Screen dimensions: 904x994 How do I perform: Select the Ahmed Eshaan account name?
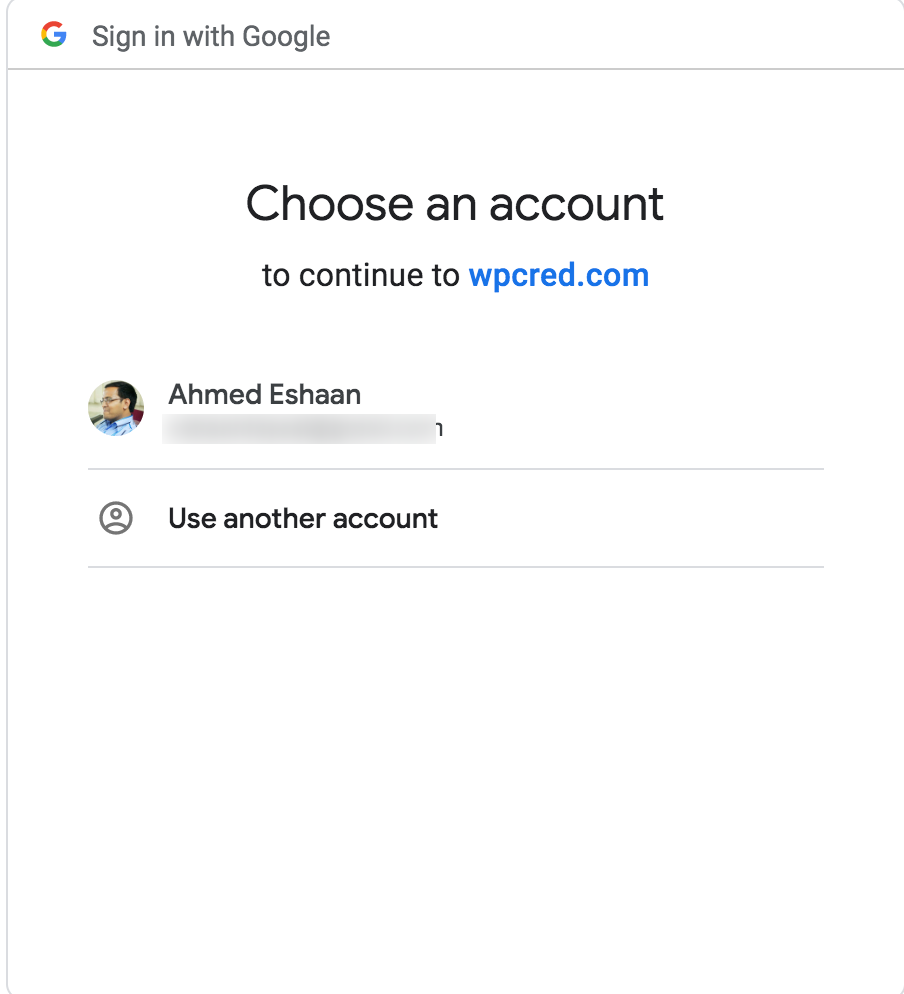point(264,394)
